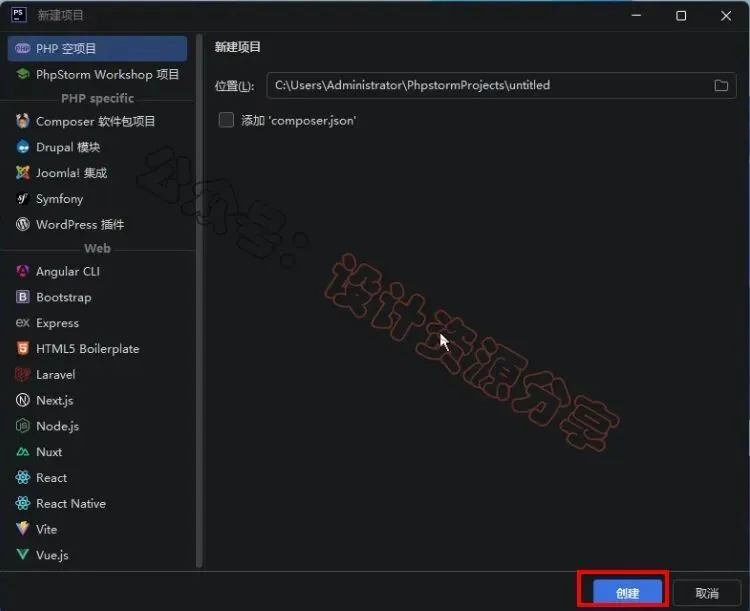This screenshot has height=611, width=750.
Task: Select the Symfony project type label
Action: click(59, 199)
